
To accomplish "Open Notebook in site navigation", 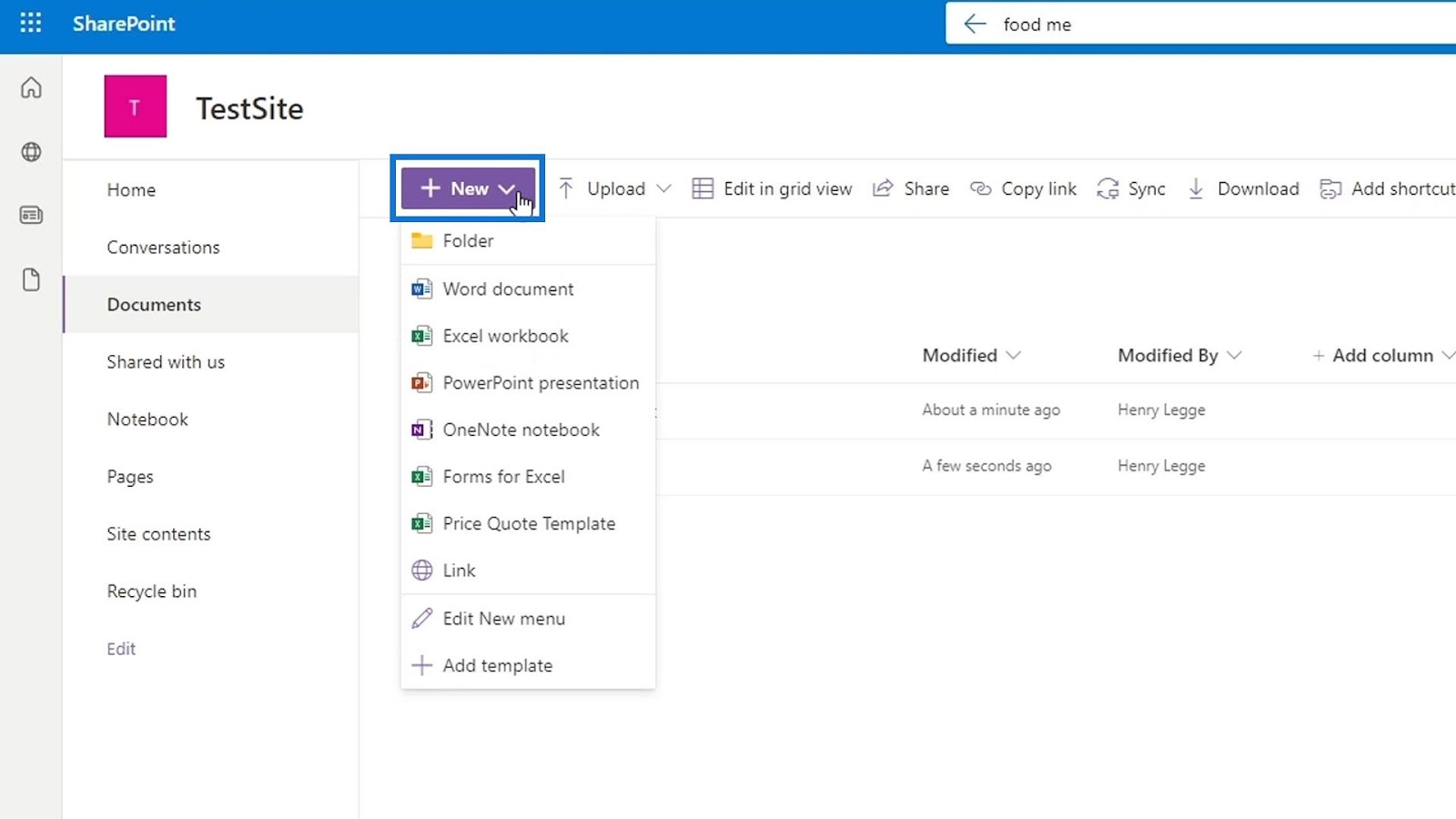I will 147,420.
